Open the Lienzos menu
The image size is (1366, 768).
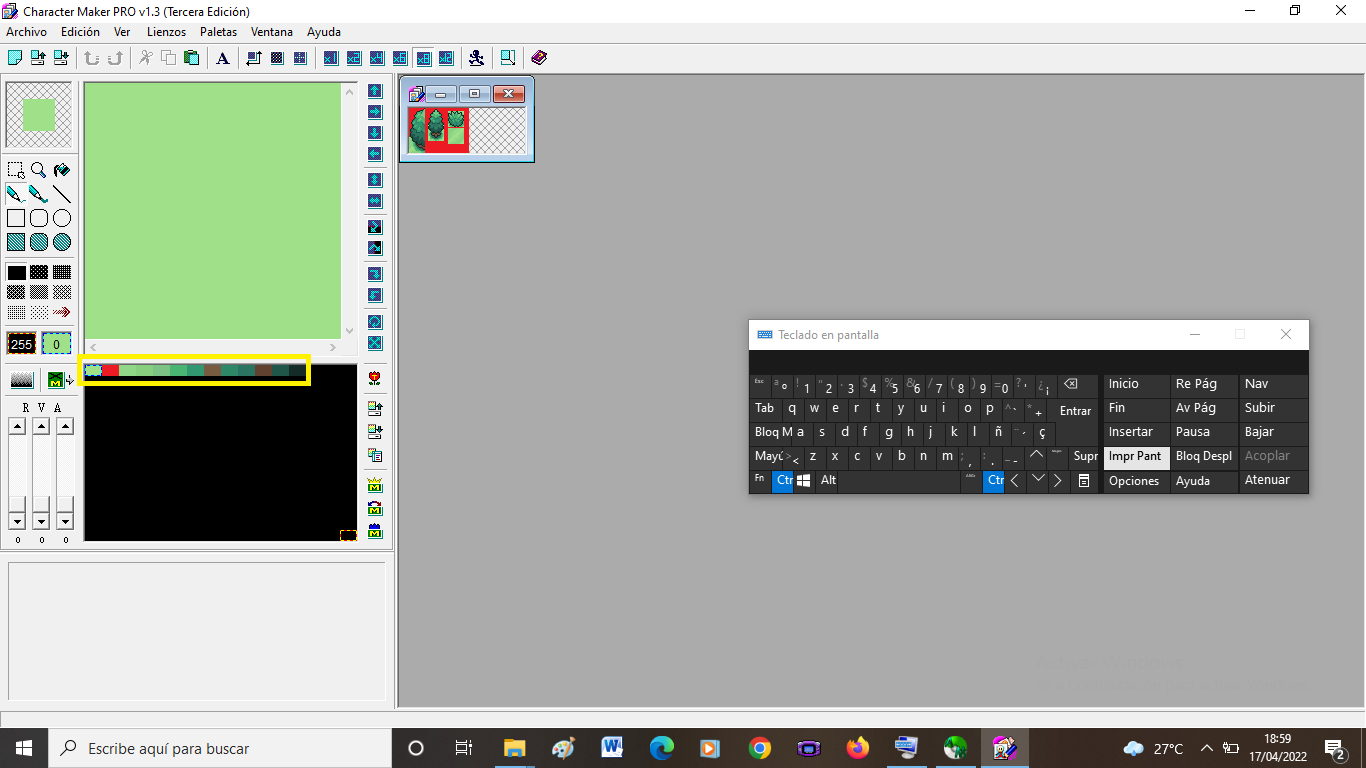pos(166,32)
